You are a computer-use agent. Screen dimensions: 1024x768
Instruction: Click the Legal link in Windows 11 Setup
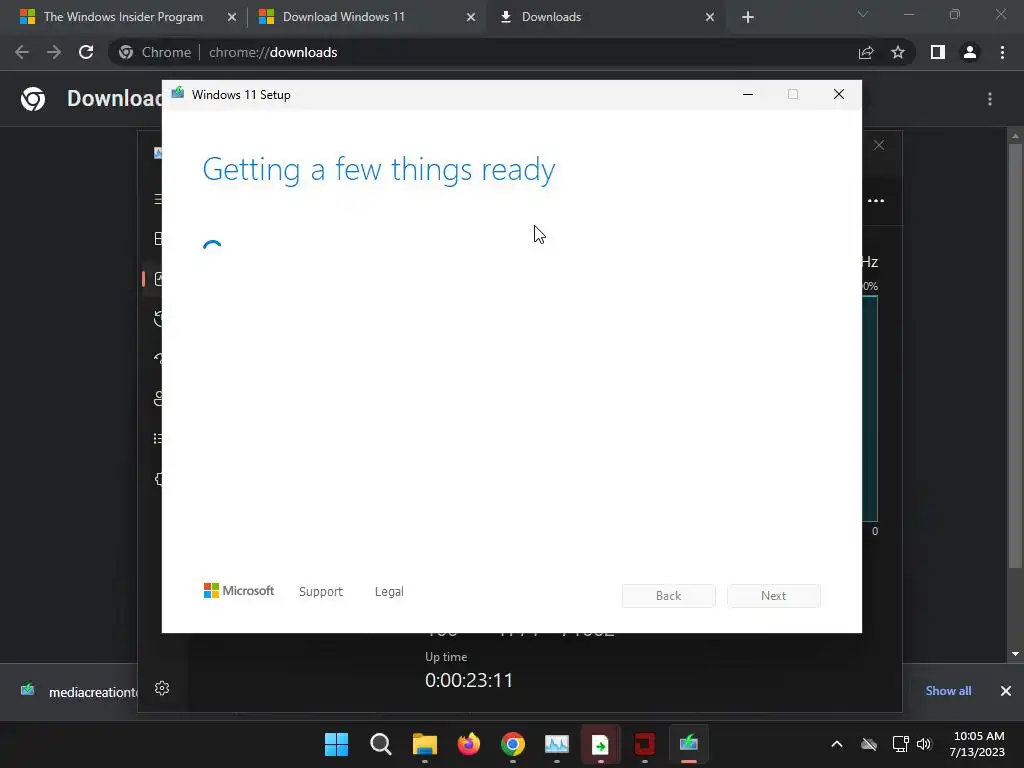[389, 592]
